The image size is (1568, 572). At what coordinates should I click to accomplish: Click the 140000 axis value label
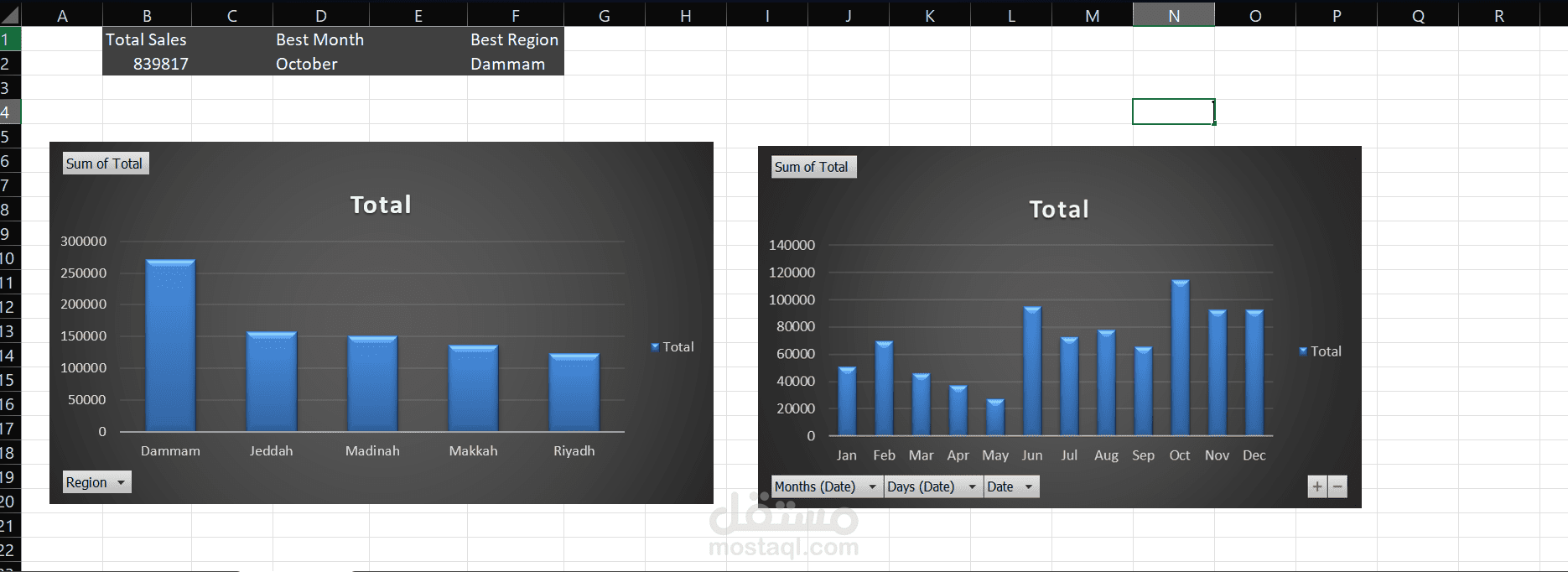(792, 245)
